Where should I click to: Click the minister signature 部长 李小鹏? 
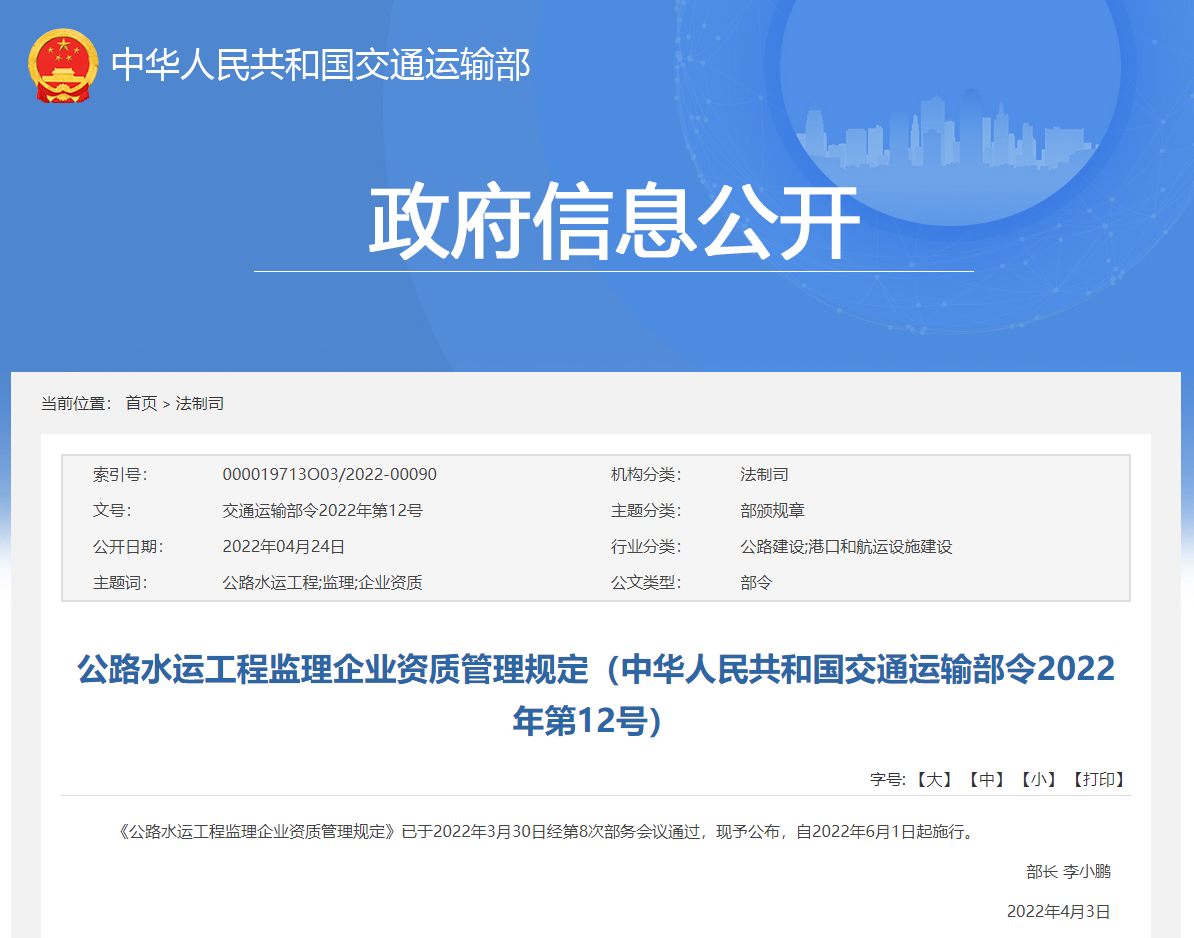coord(1068,871)
